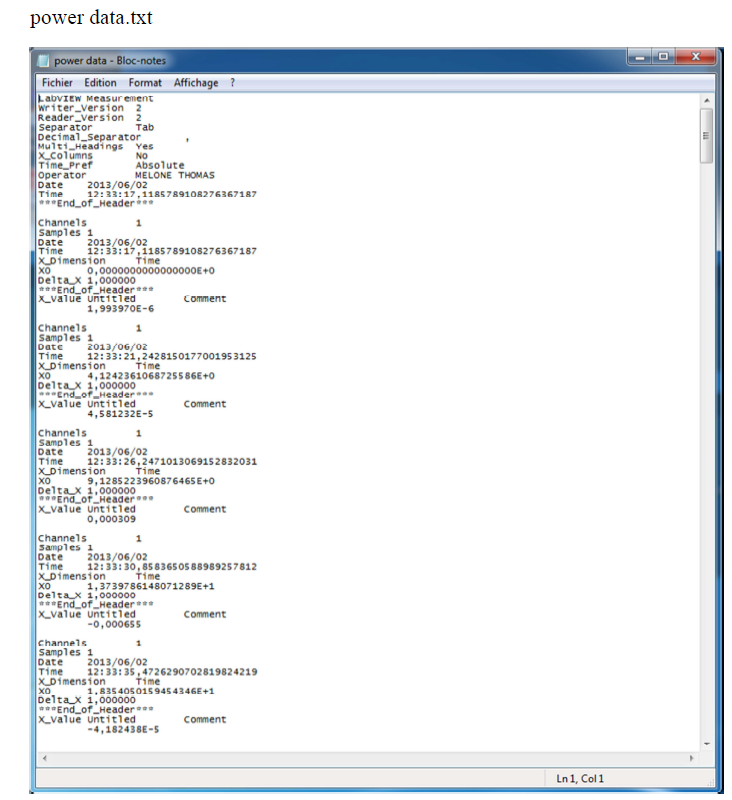Image resolution: width=732 pixels, height=800 pixels.
Task: Click the X0 value '1,8354050159454346E+1'
Action: [151, 691]
